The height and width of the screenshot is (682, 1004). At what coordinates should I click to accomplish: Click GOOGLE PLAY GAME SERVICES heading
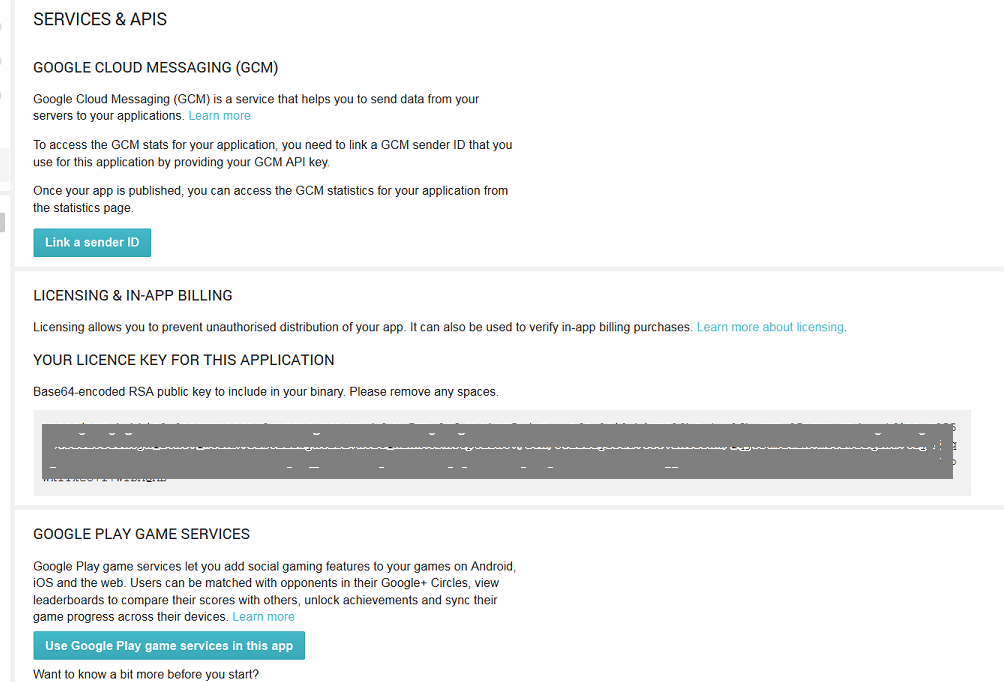142,534
